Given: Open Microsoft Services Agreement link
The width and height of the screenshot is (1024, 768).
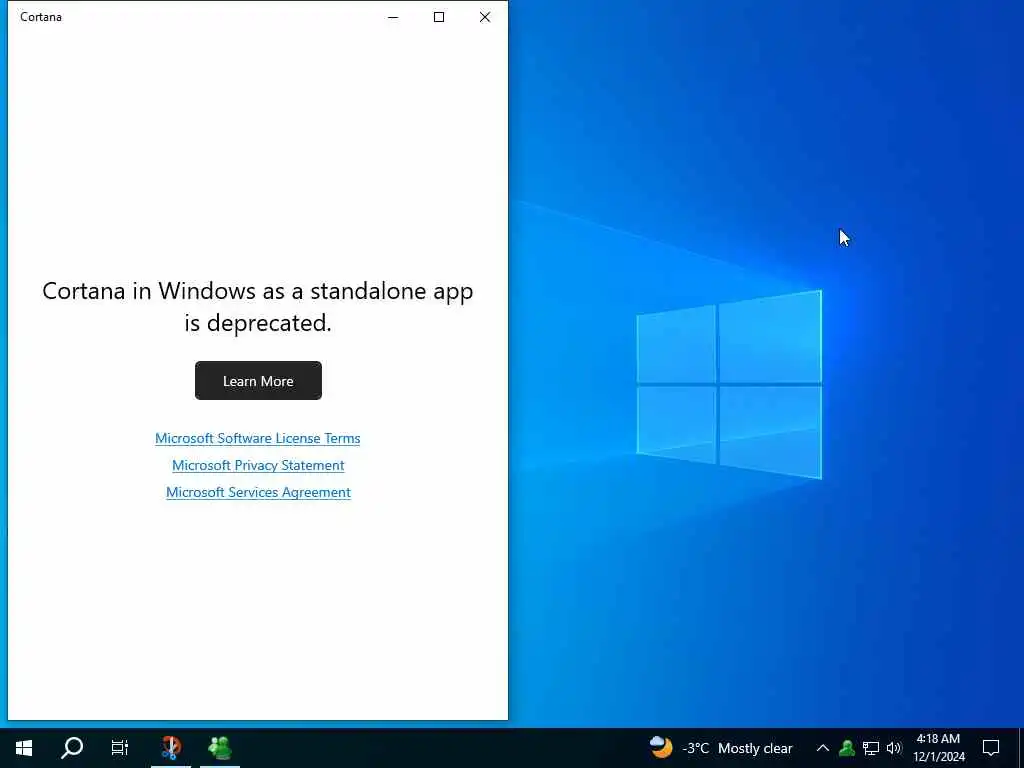Looking at the screenshot, I should click(258, 492).
